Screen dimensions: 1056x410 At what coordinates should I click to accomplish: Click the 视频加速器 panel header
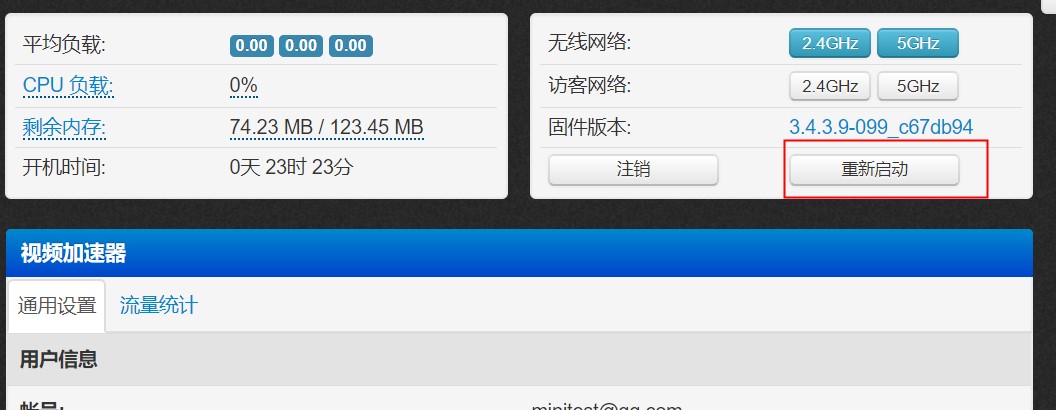coord(519,253)
